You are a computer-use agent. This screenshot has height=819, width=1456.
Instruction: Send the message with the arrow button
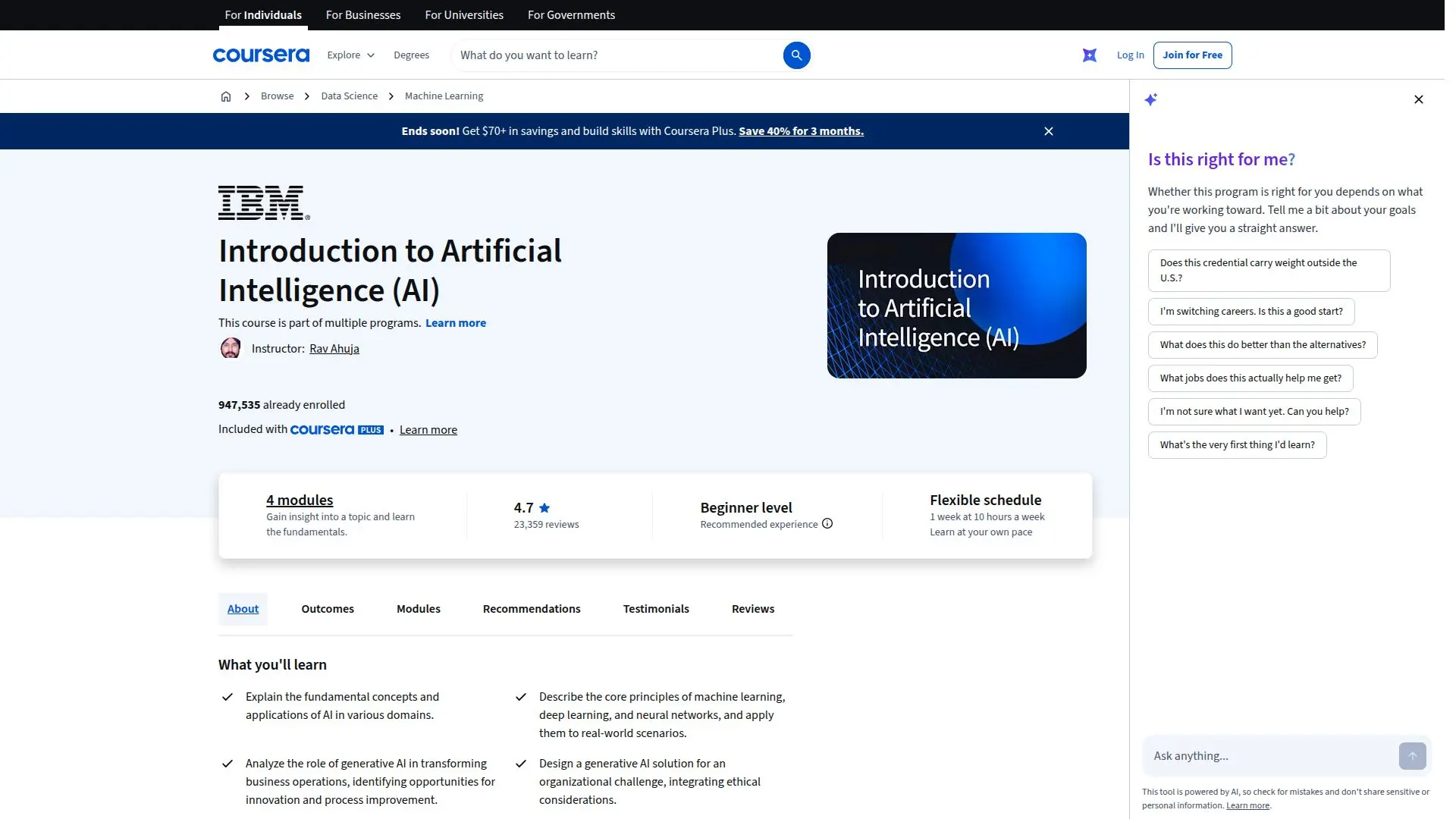point(1412,756)
